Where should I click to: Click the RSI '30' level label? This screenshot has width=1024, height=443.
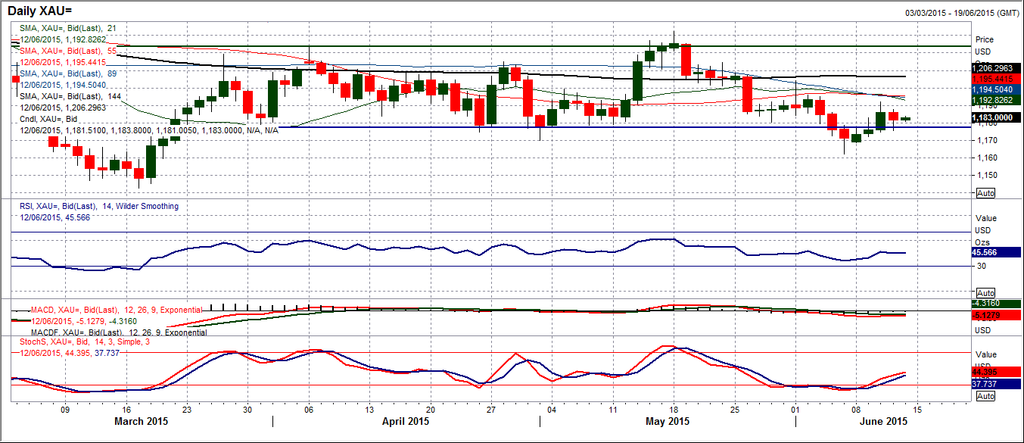click(x=980, y=267)
